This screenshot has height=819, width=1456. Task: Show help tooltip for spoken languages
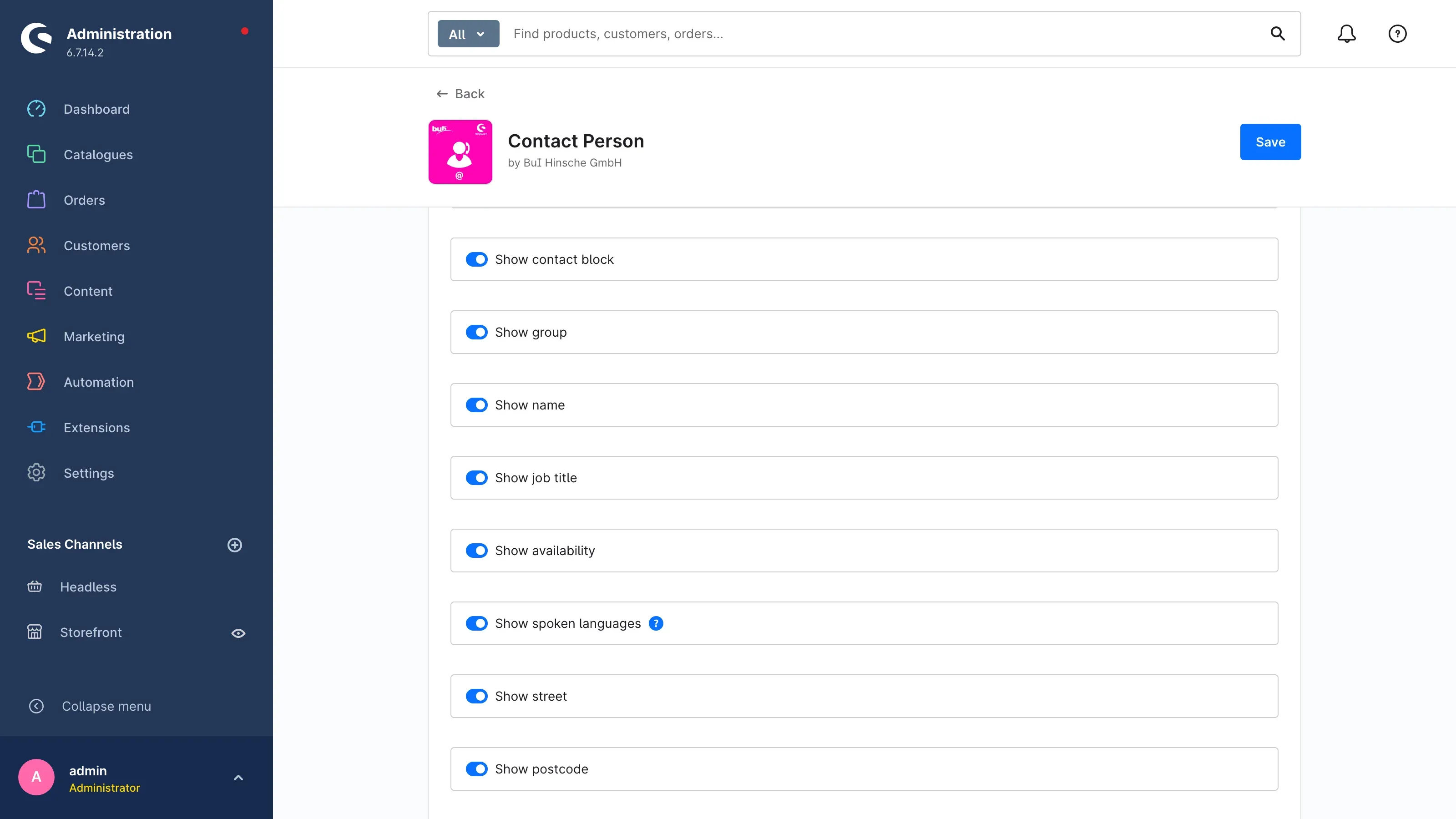coord(656,623)
